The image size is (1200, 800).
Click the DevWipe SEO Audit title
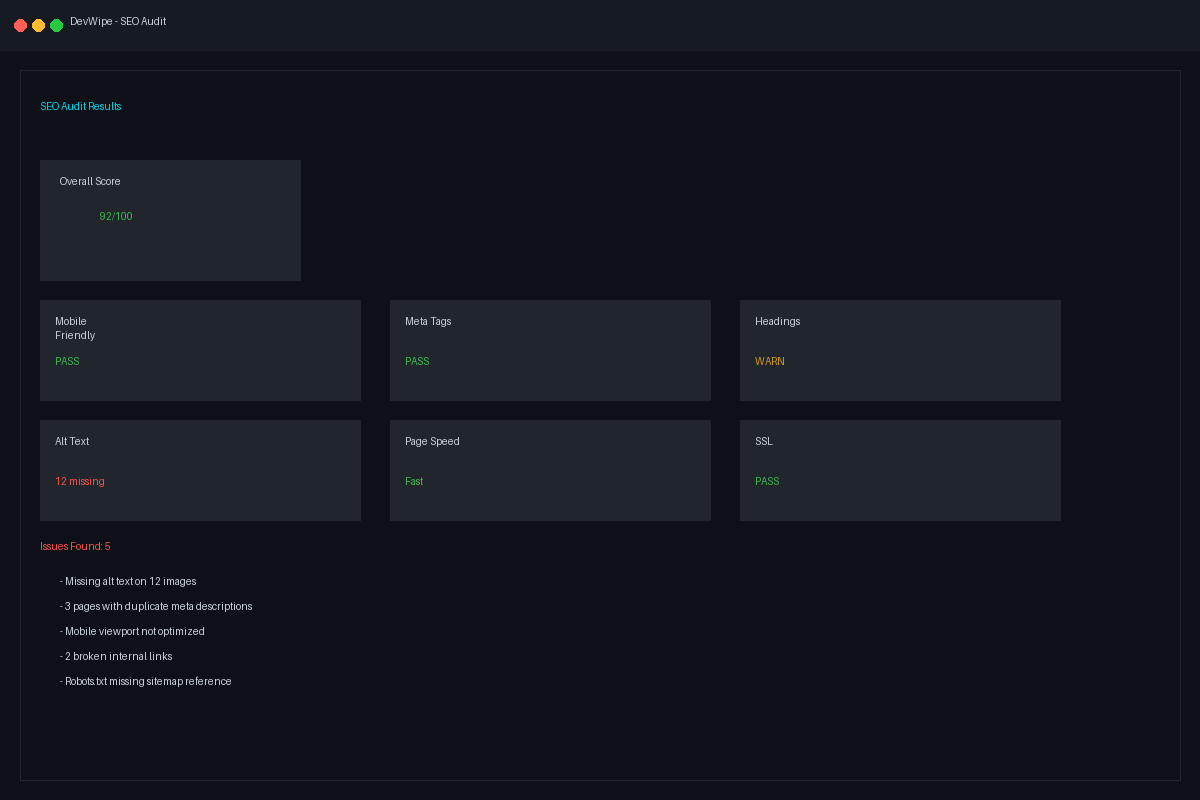pyautogui.click(x=119, y=20)
